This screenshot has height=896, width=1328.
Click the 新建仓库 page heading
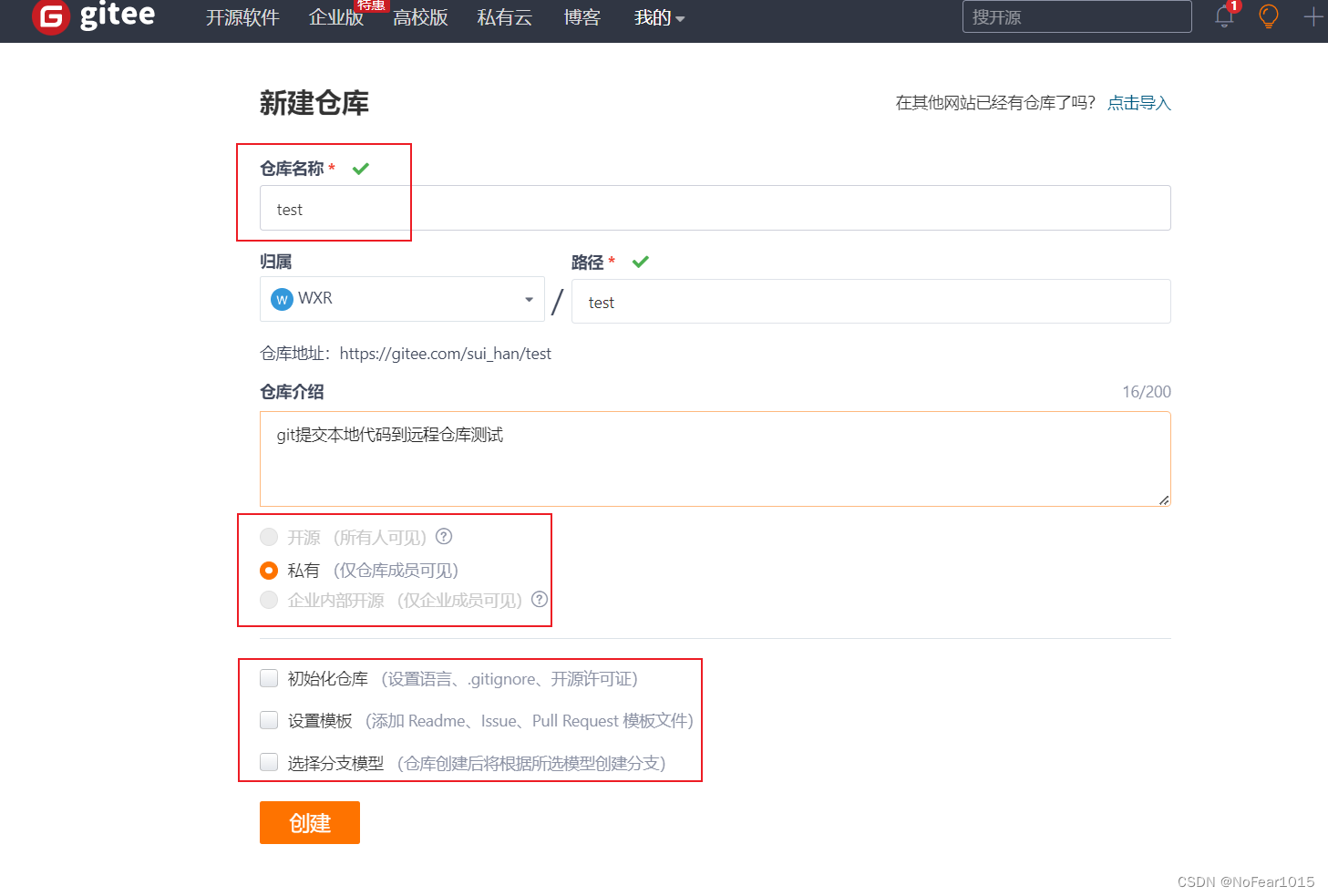(x=314, y=103)
